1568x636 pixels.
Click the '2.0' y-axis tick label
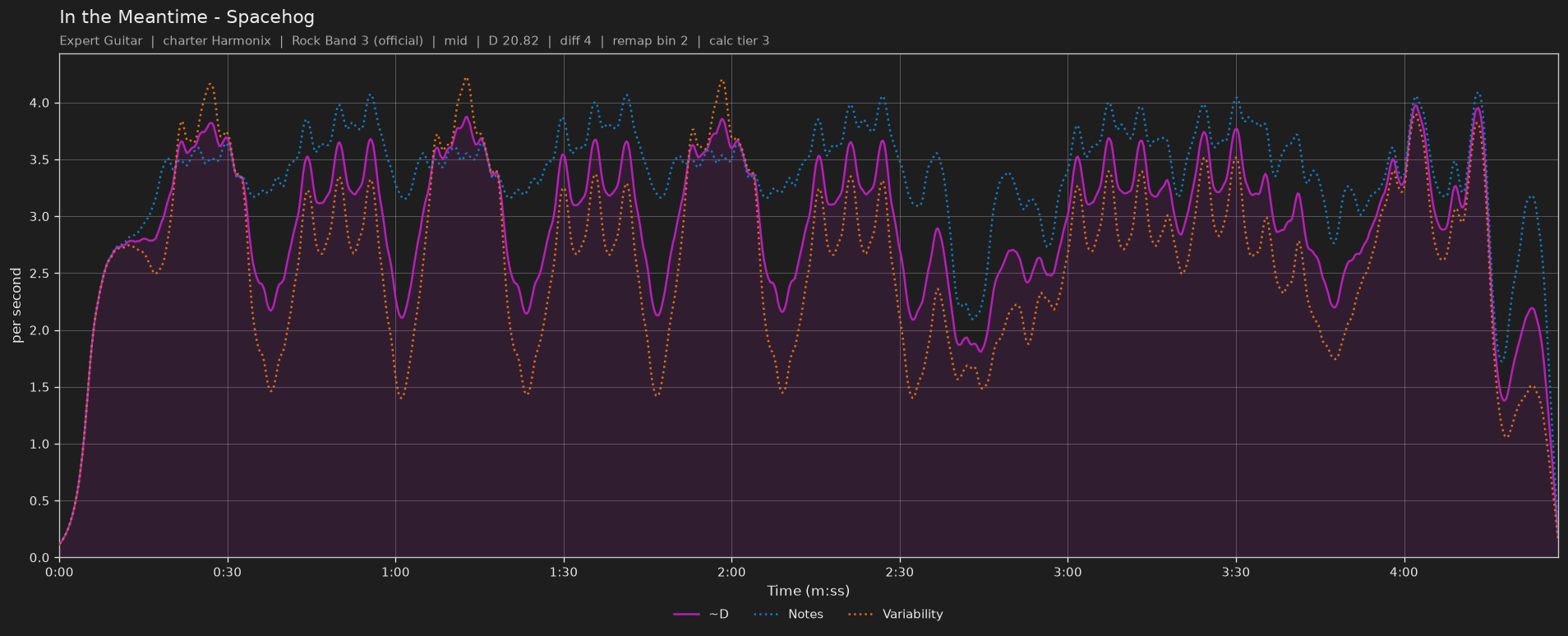pos(39,331)
